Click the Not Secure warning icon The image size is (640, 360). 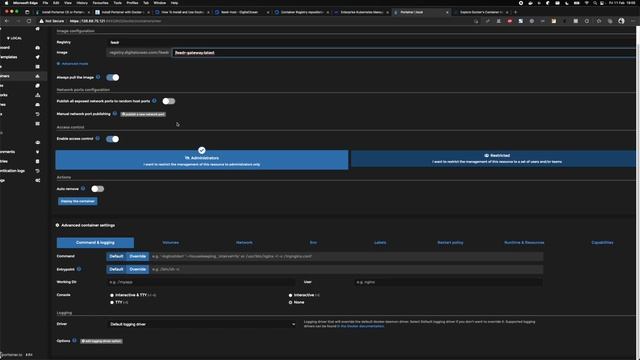pyautogui.click(x=41, y=21)
